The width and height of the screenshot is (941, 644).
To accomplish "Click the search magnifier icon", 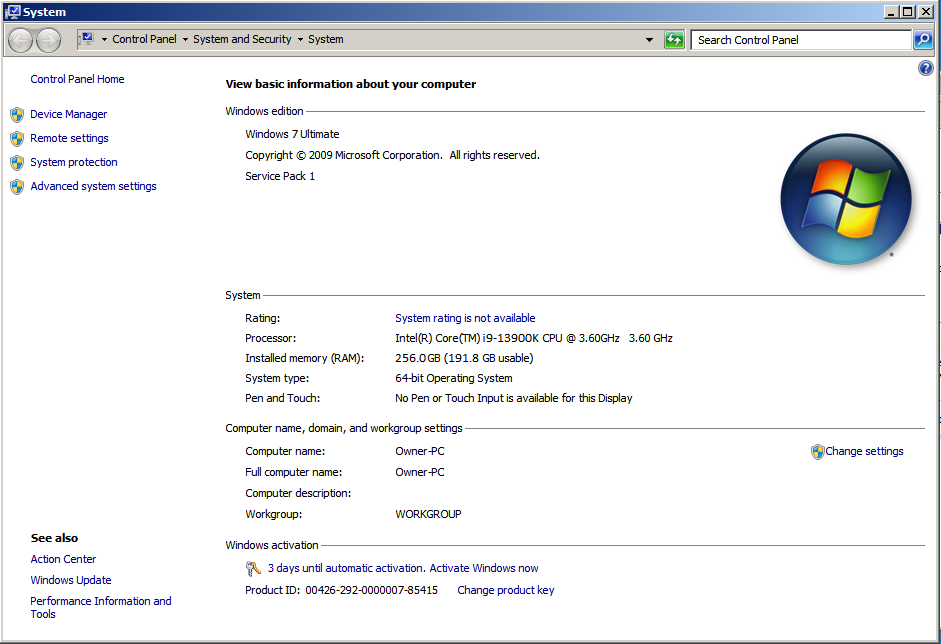I will [x=922, y=40].
